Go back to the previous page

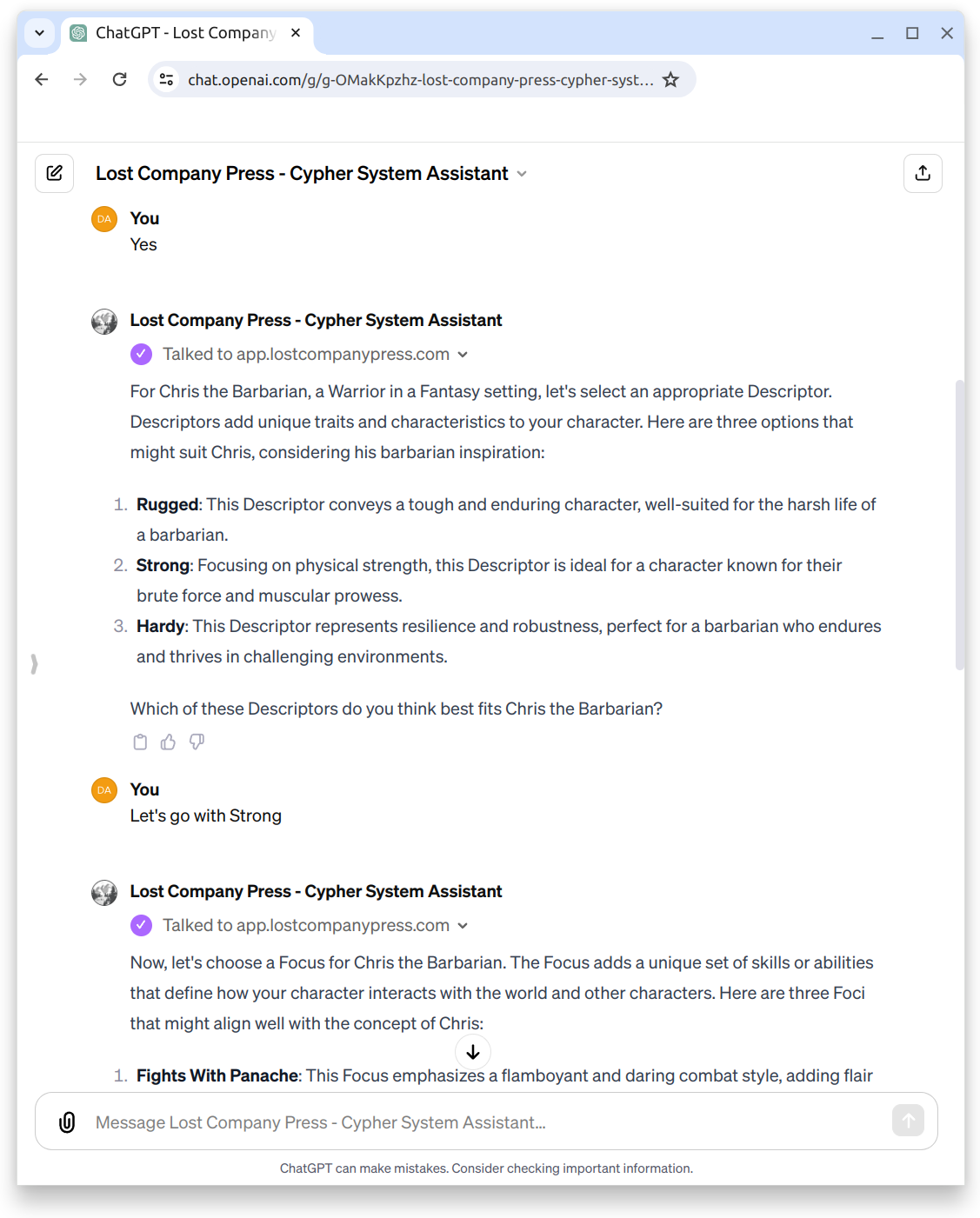tap(41, 80)
